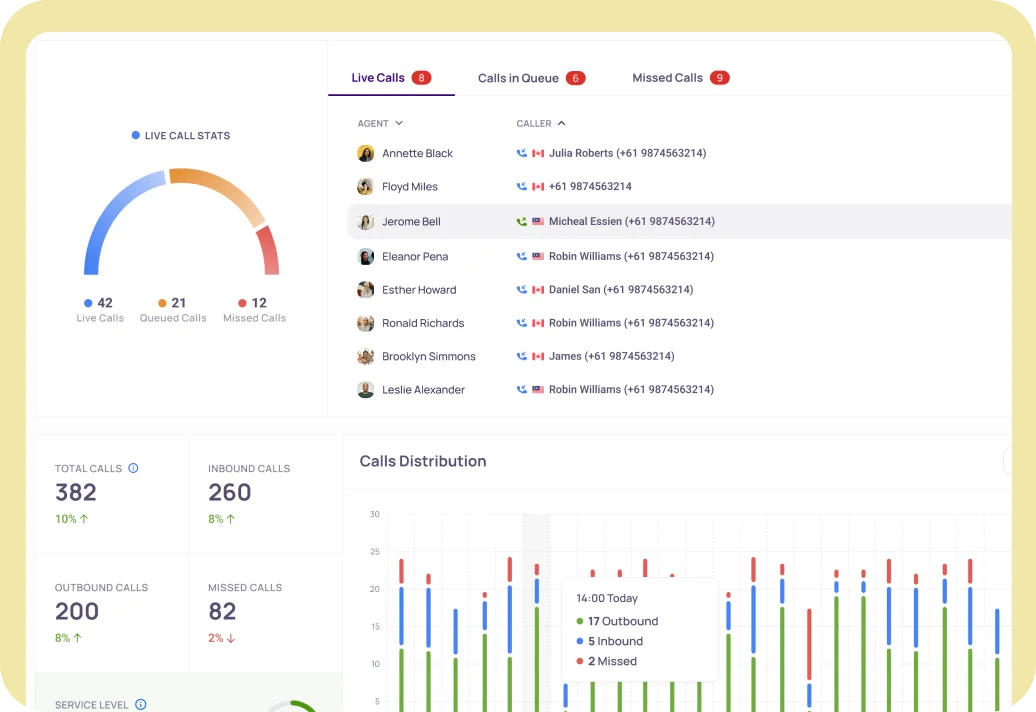Viewport: 1036px width, 712px height.
Task: Click the Total Calls value 382
Action: [x=76, y=493]
